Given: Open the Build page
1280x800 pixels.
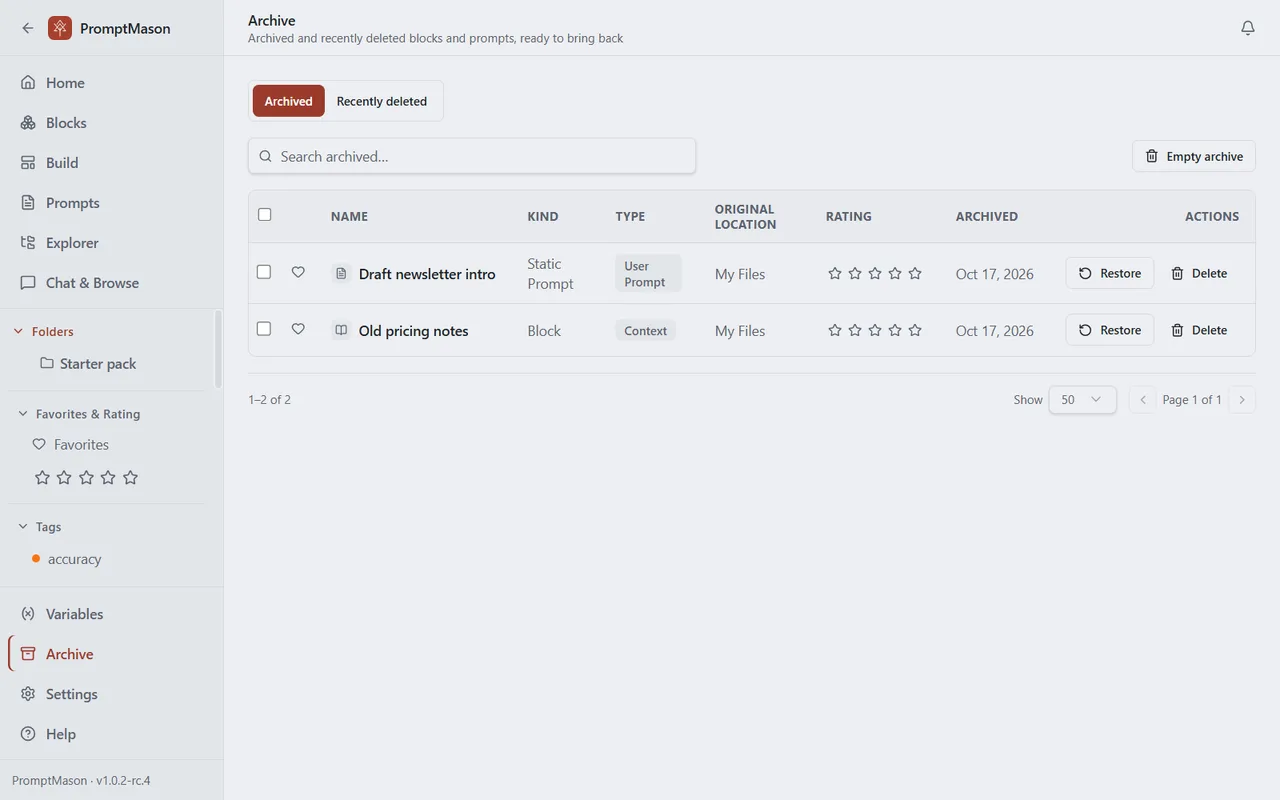Looking at the screenshot, I should pos(111,163).
